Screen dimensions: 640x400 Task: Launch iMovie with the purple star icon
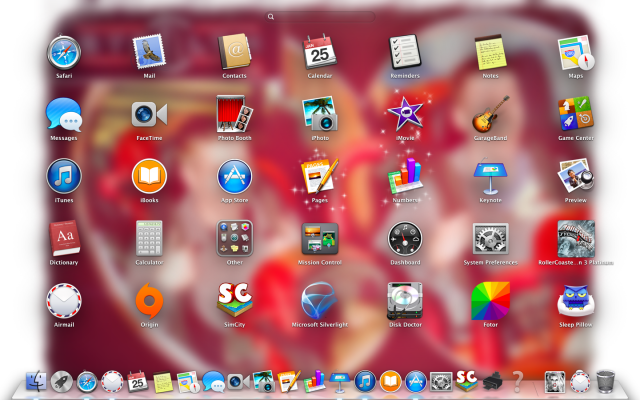(x=405, y=114)
